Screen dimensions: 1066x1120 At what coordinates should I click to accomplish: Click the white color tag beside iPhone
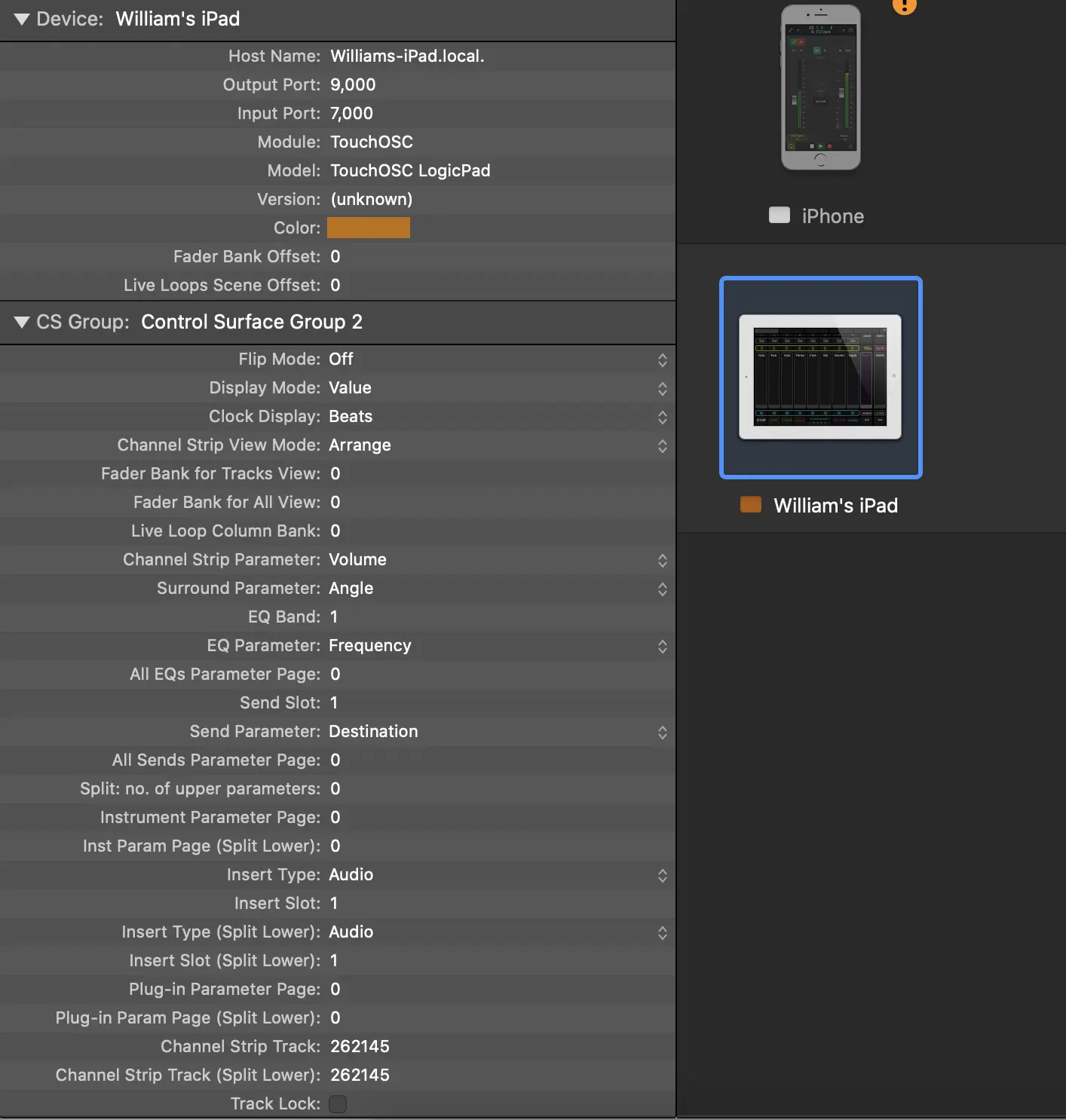(779, 216)
